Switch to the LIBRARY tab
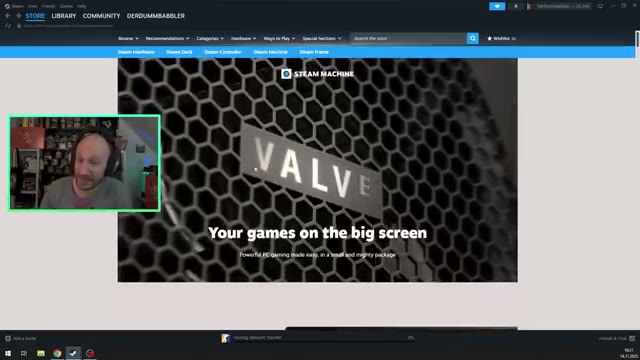 pos(64,16)
